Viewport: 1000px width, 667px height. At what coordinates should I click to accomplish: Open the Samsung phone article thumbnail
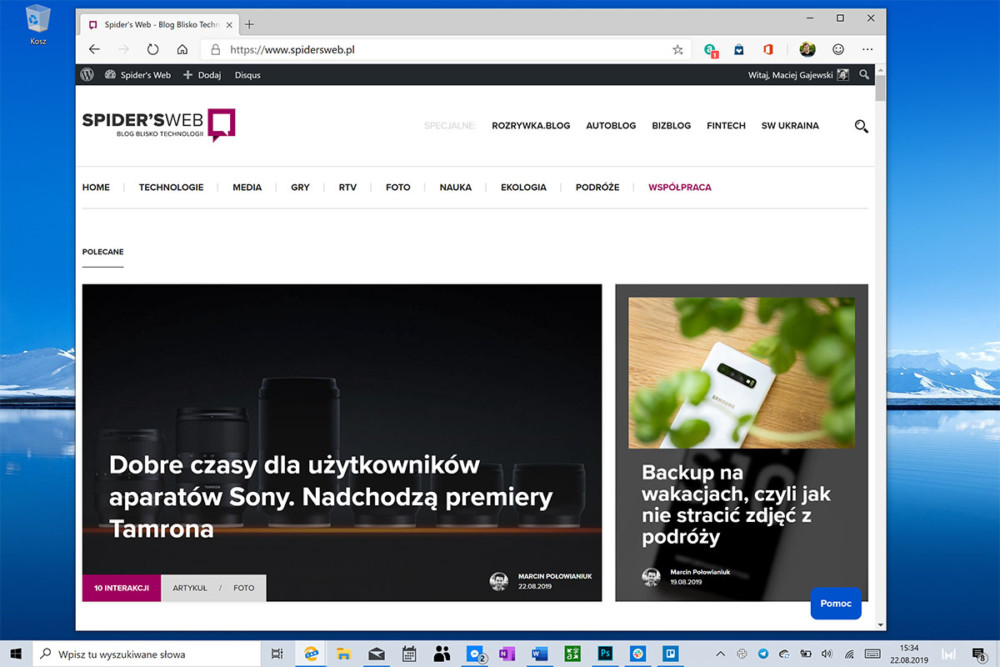tap(741, 373)
